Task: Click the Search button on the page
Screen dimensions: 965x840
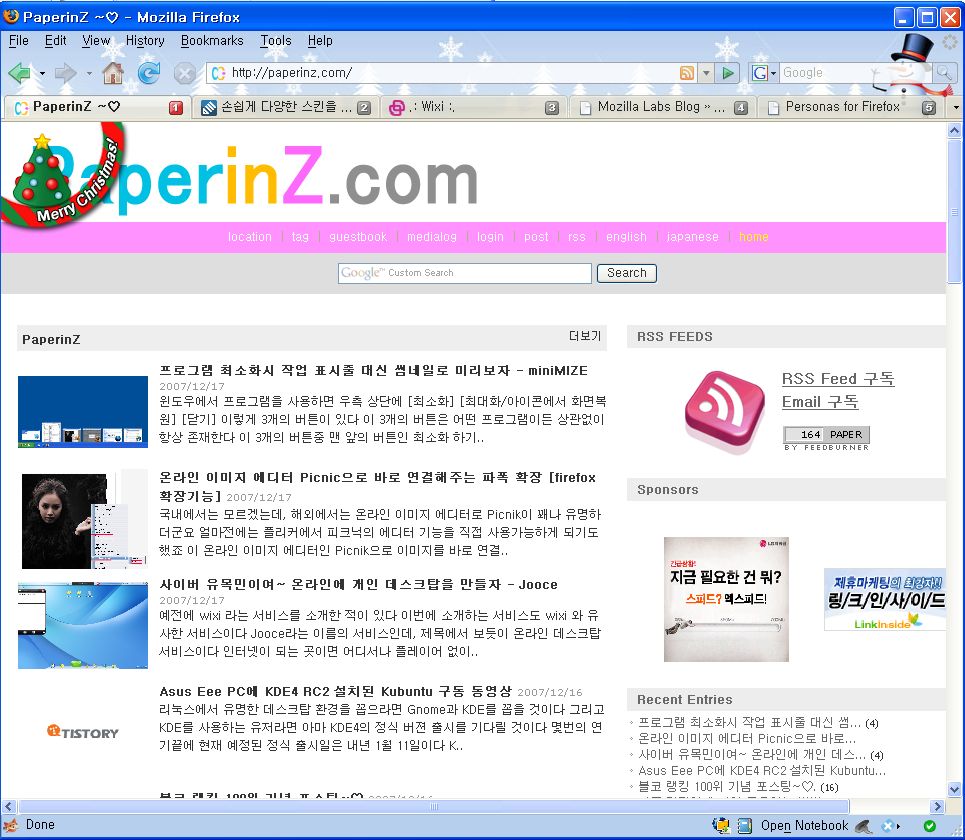Action: [627, 273]
